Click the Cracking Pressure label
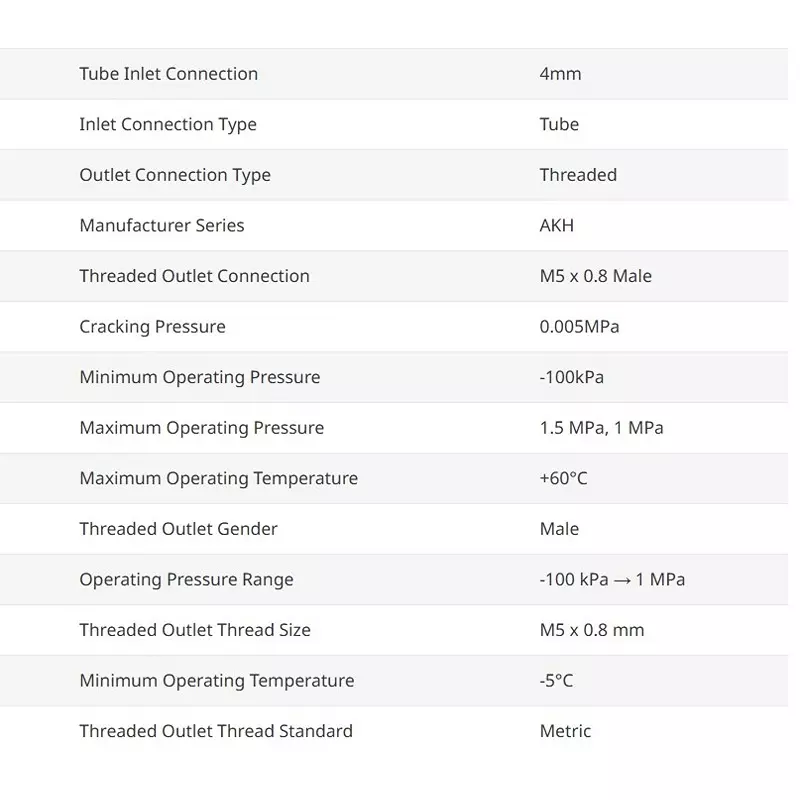 tap(152, 327)
